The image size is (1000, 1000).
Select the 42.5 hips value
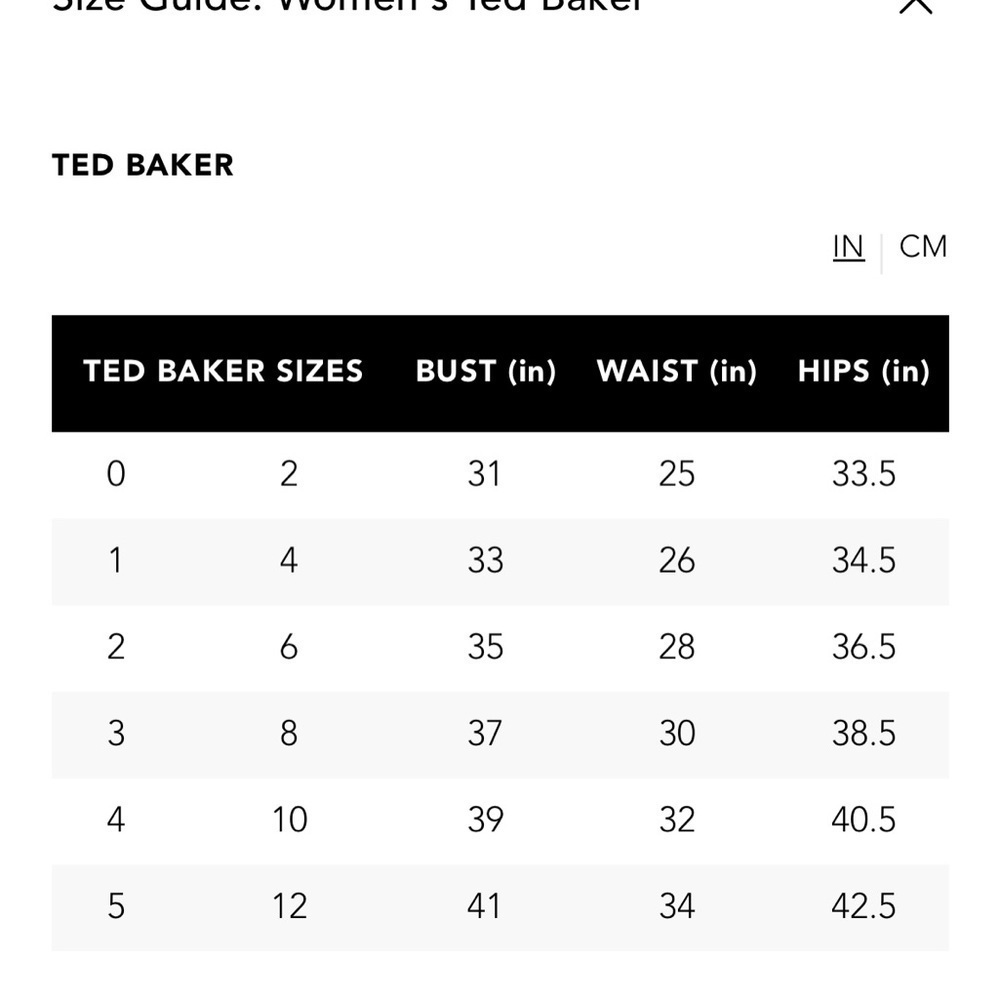[863, 907]
